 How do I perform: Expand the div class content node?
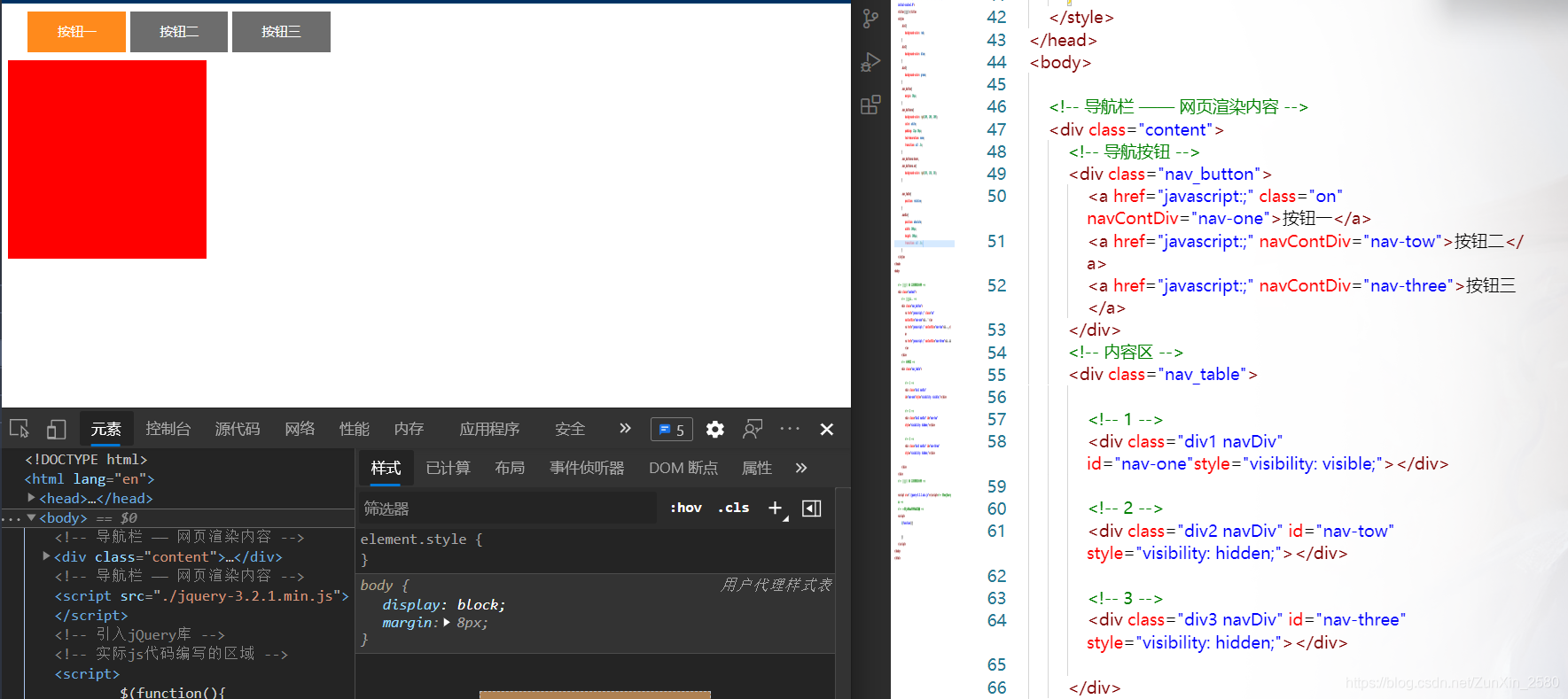click(x=46, y=556)
